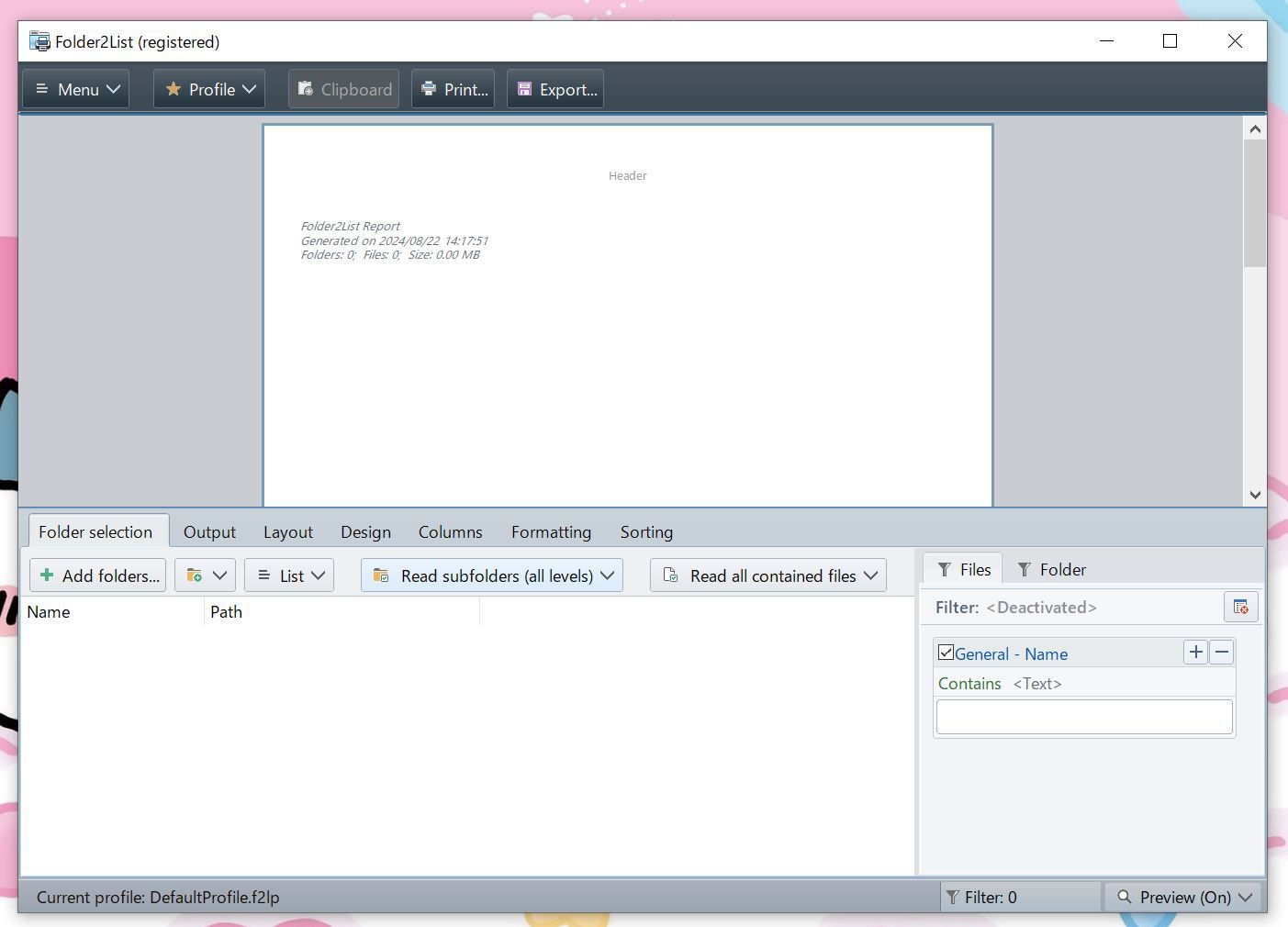
Task: Click the <Text> placeholder label
Action: tap(1037, 683)
